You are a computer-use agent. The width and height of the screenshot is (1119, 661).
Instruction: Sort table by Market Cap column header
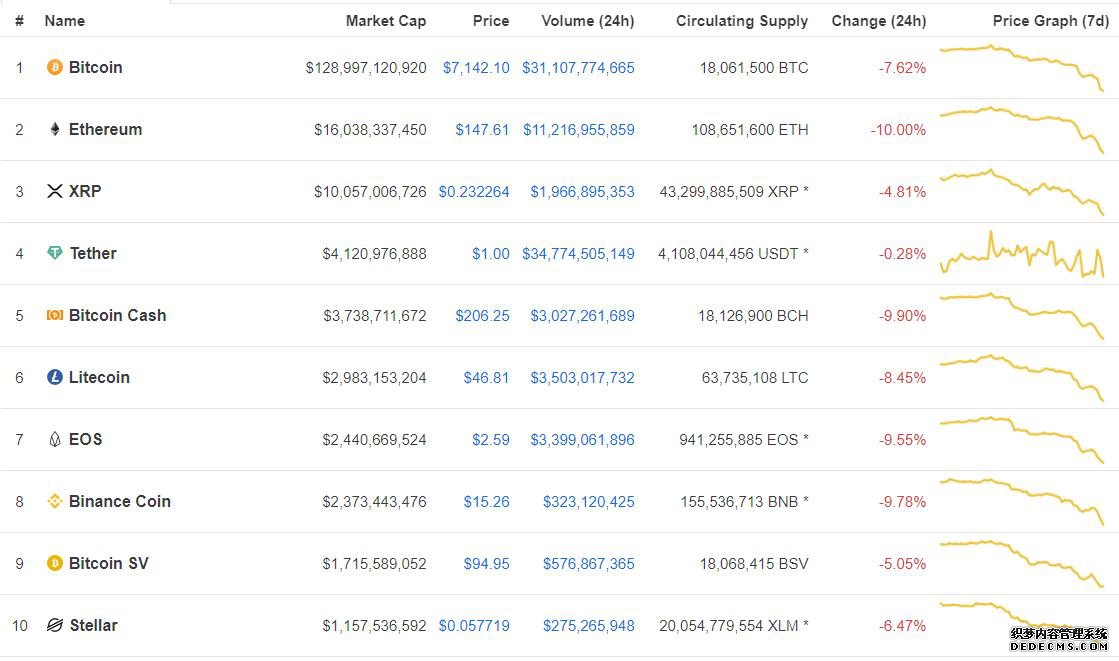[386, 21]
